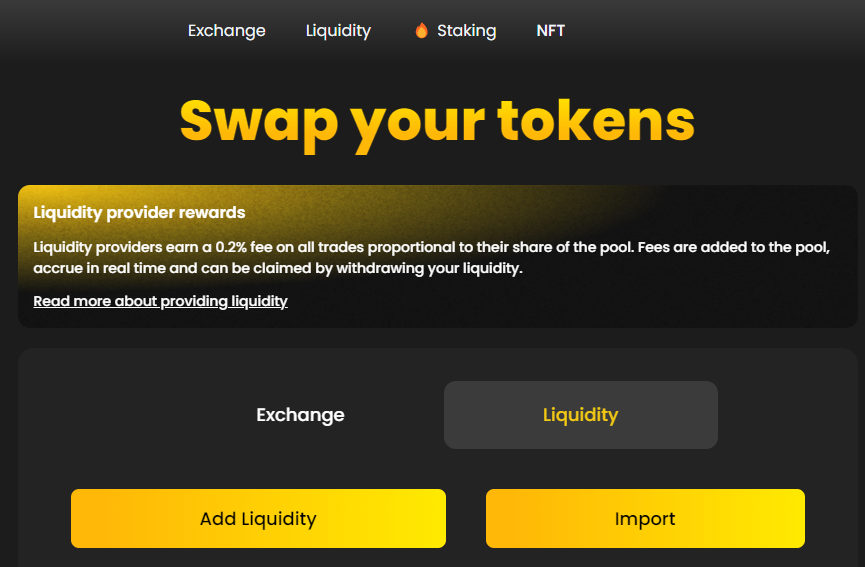Click the 'withdrawing your liquidity' text in card
Screen dimensions: 865x567
pos(429,269)
